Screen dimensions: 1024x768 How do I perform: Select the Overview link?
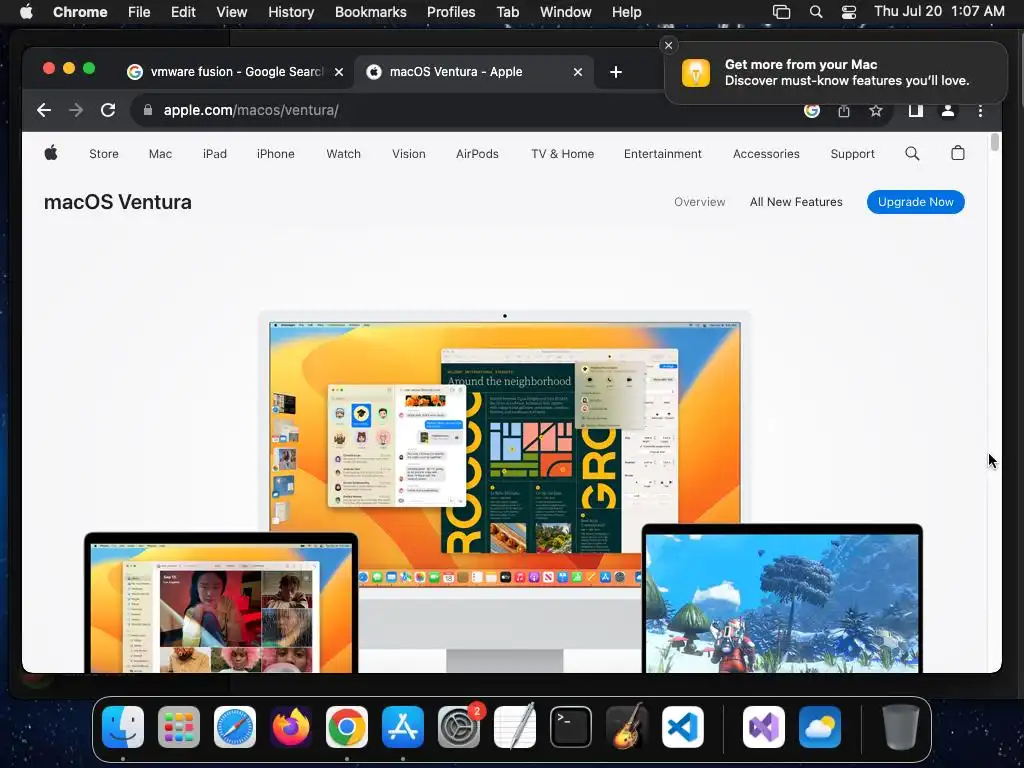pos(699,202)
